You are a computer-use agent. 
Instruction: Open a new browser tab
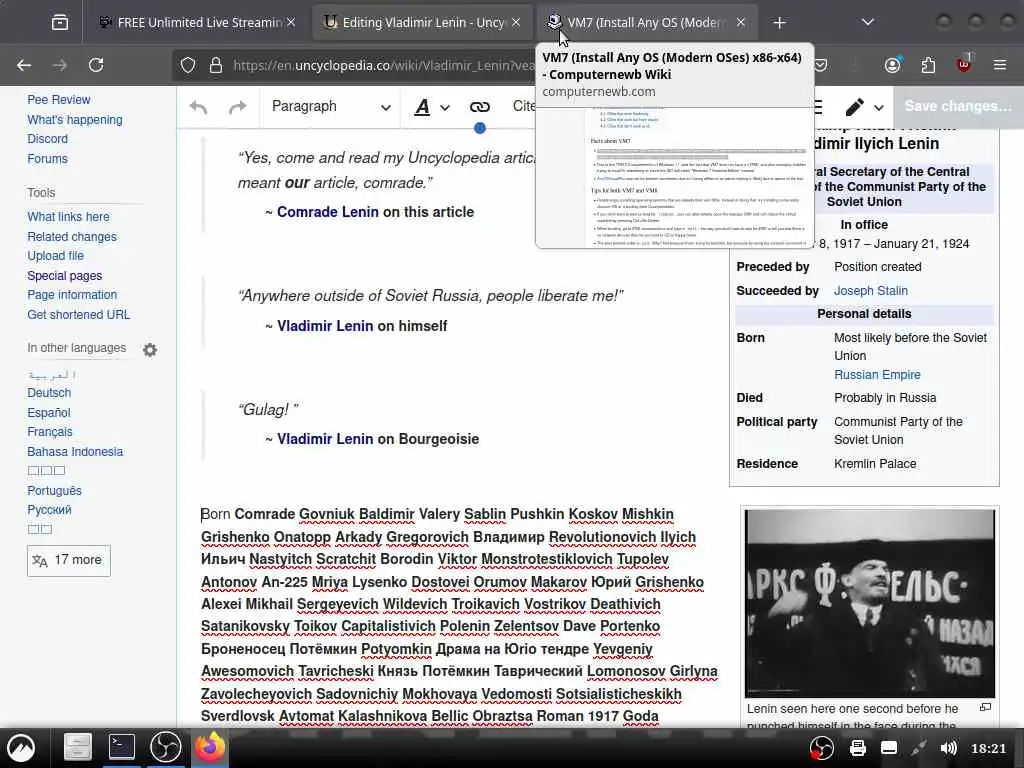(779, 23)
